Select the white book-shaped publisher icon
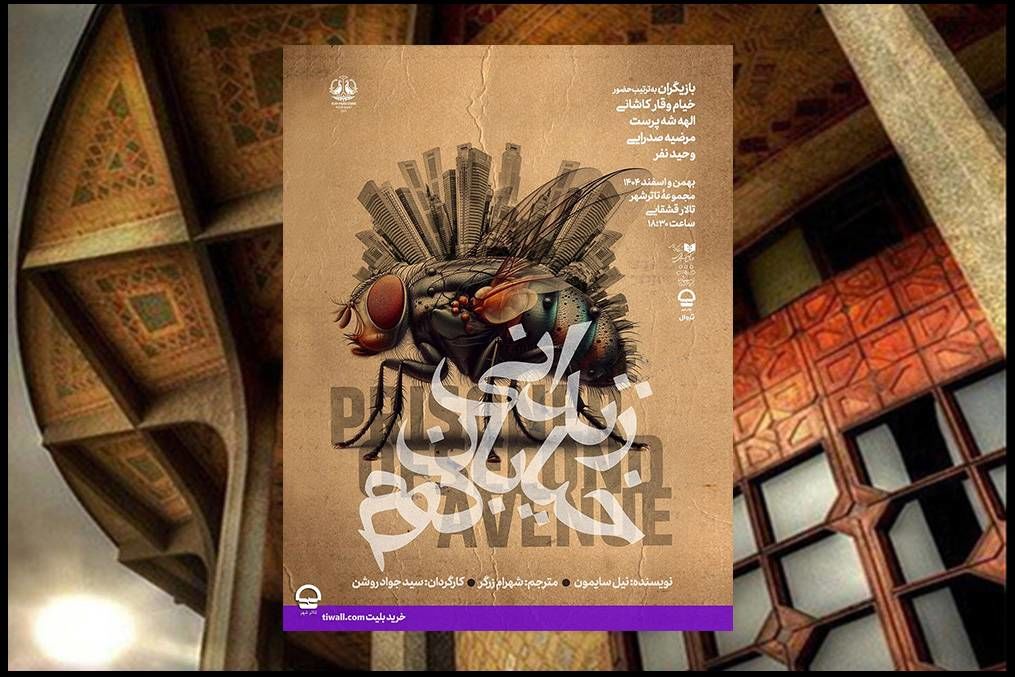This screenshot has height=677, width=1015. pyautogui.click(x=690, y=246)
